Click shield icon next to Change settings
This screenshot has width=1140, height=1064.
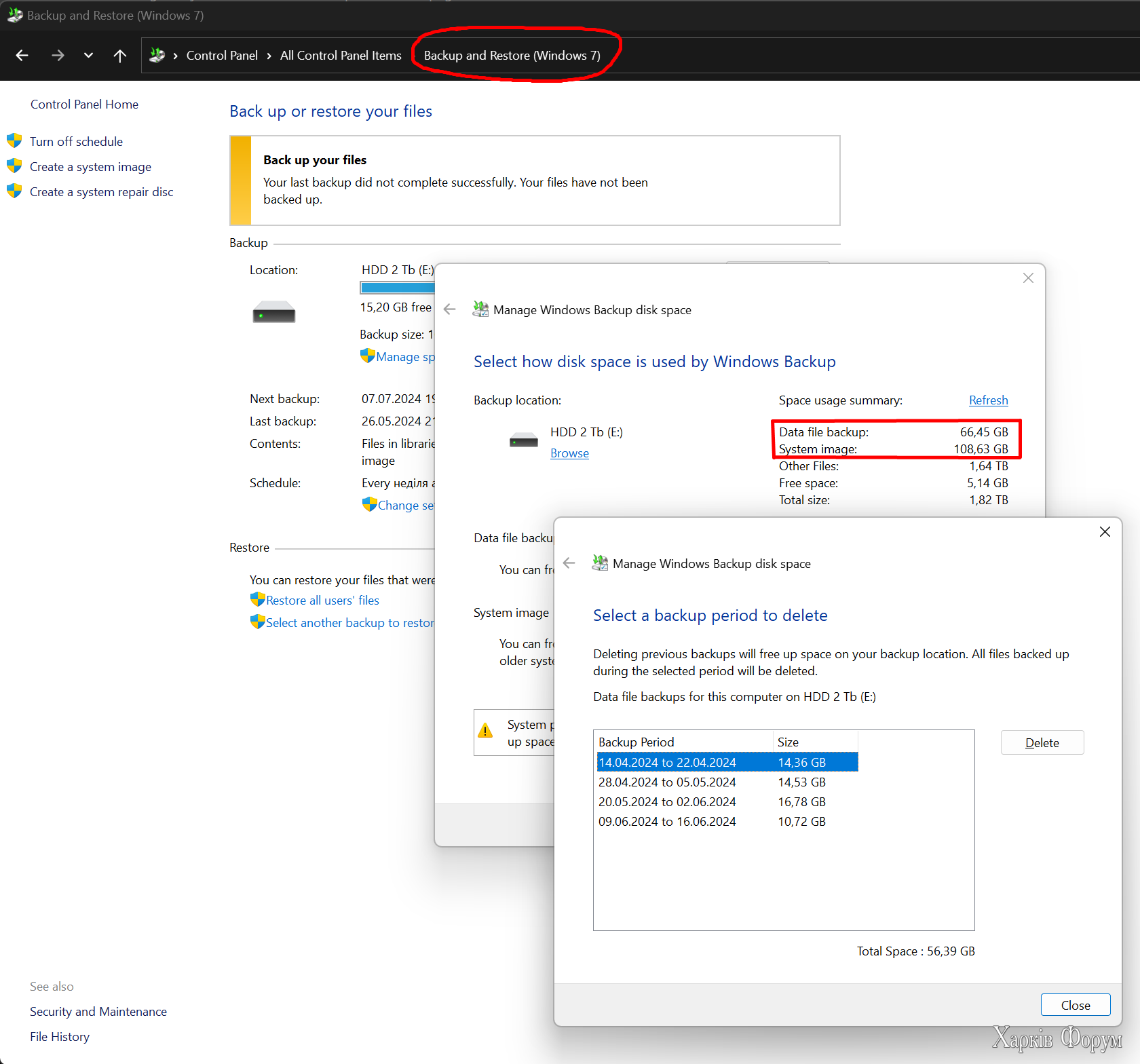point(369,504)
